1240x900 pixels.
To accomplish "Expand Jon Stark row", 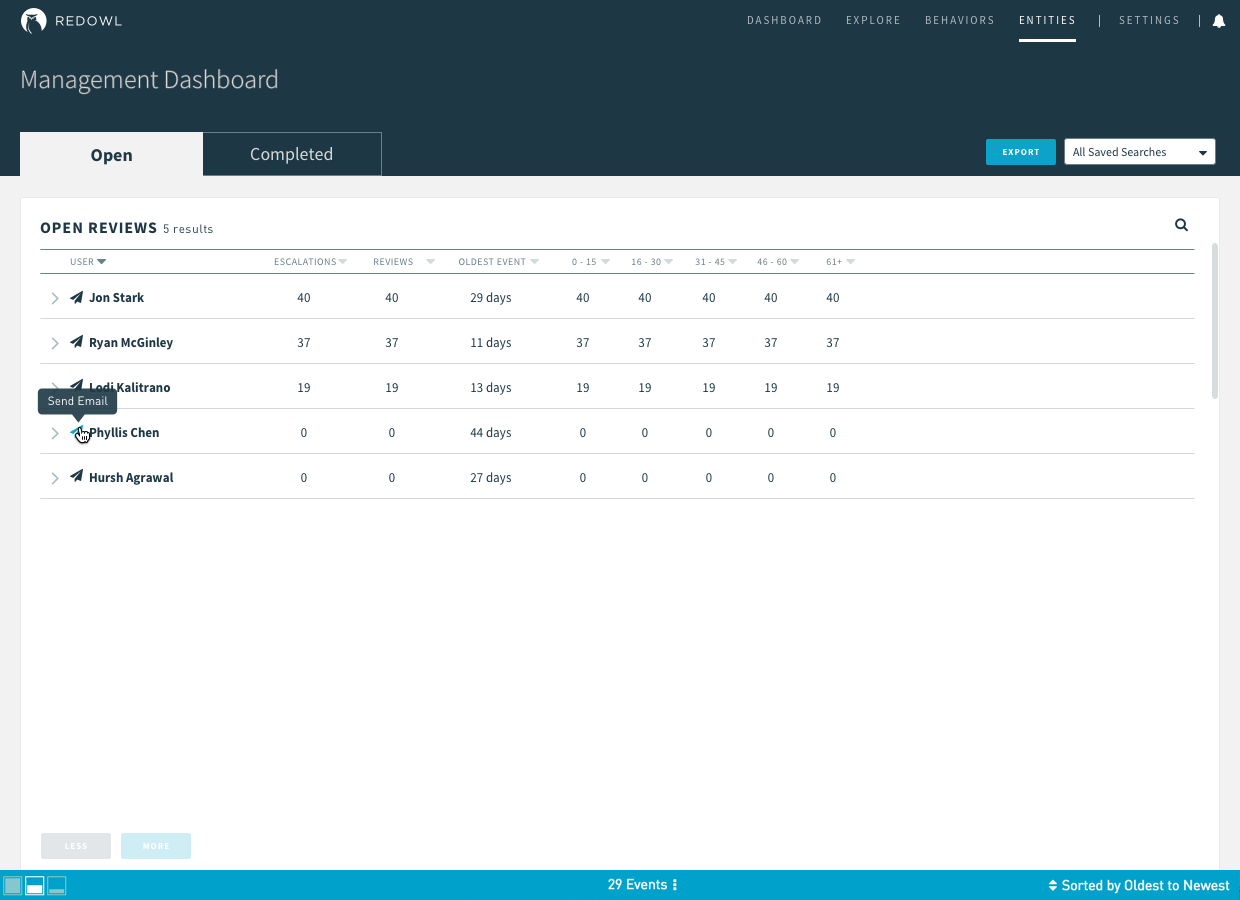I will pos(55,298).
